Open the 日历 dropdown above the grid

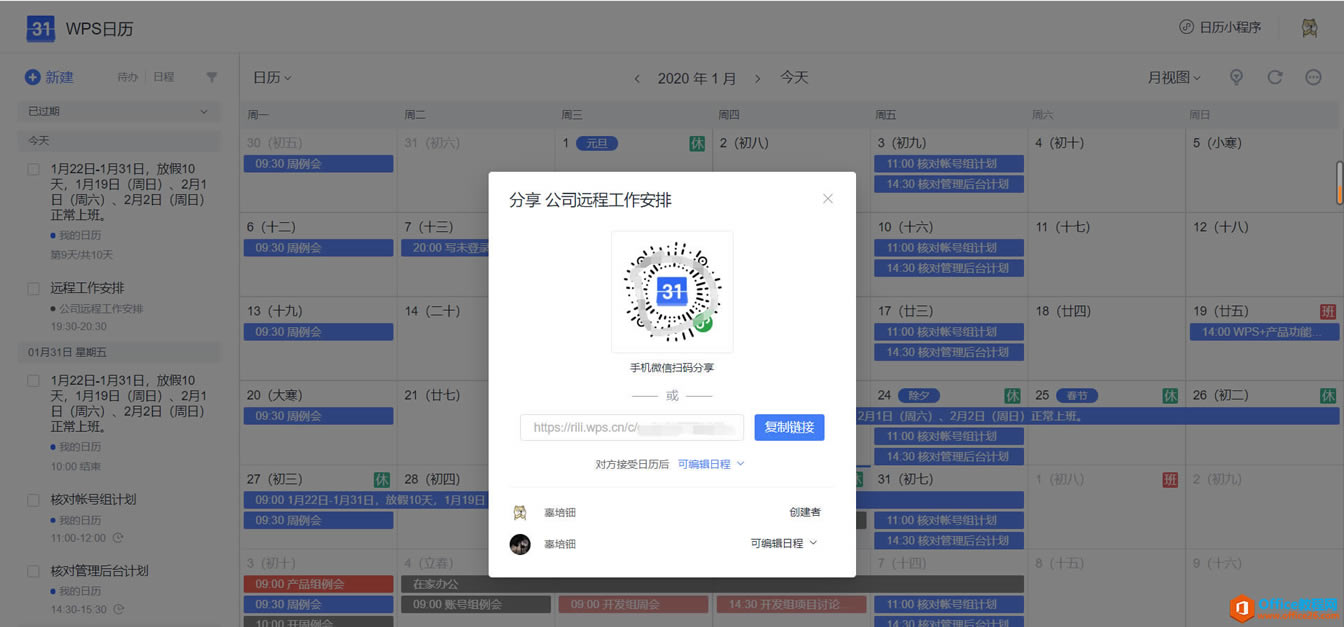pyautogui.click(x=271, y=77)
